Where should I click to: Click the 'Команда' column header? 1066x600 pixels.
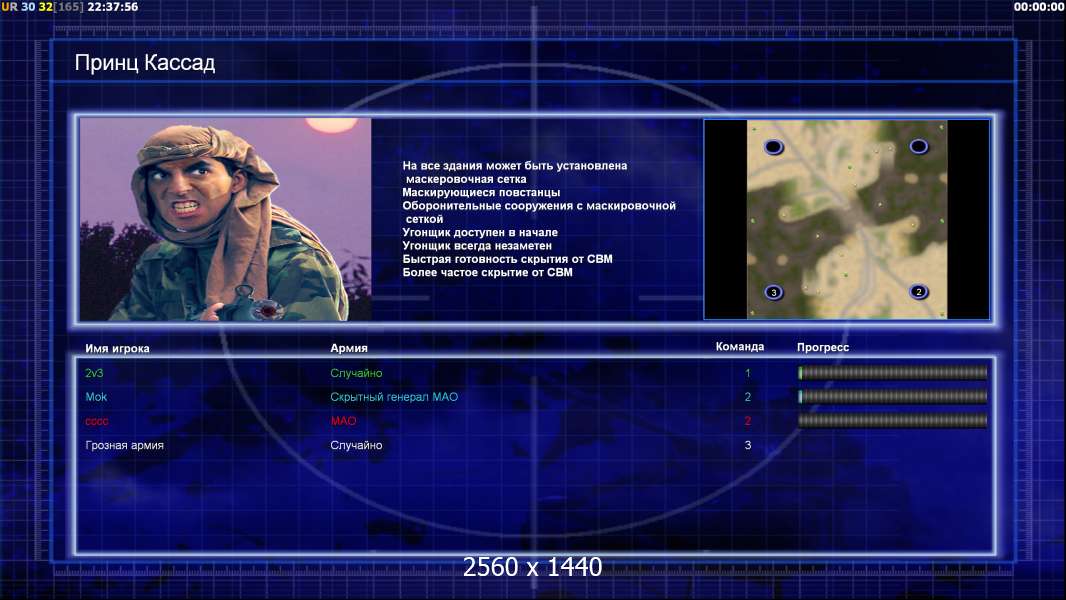pyautogui.click(x=740, y=347)
